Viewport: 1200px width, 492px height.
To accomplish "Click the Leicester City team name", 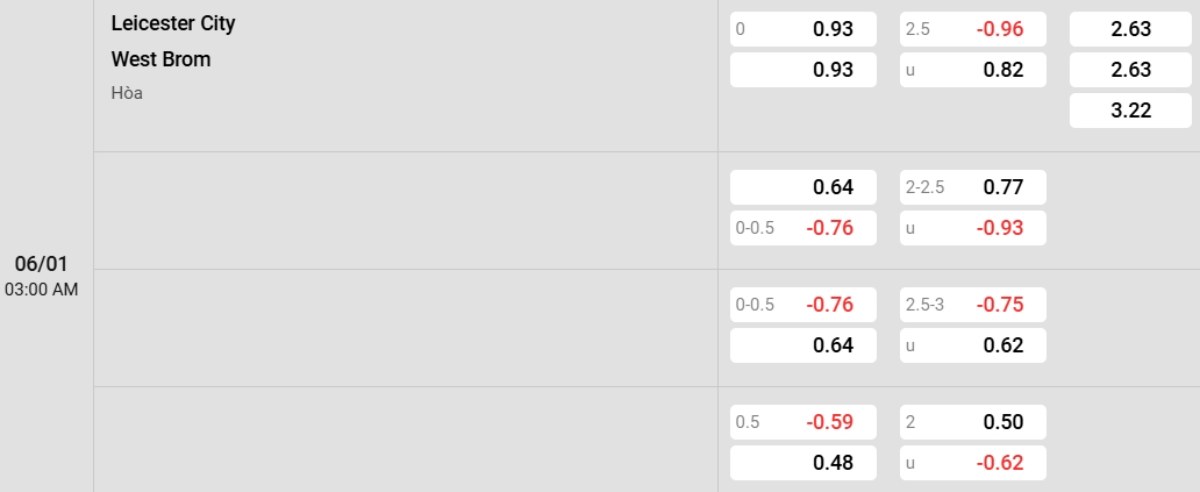I will 173,23.
